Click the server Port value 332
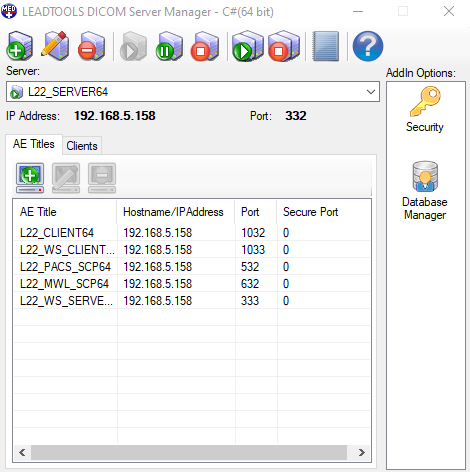Screen dimensions: 470x472 (x=296, y=116)
